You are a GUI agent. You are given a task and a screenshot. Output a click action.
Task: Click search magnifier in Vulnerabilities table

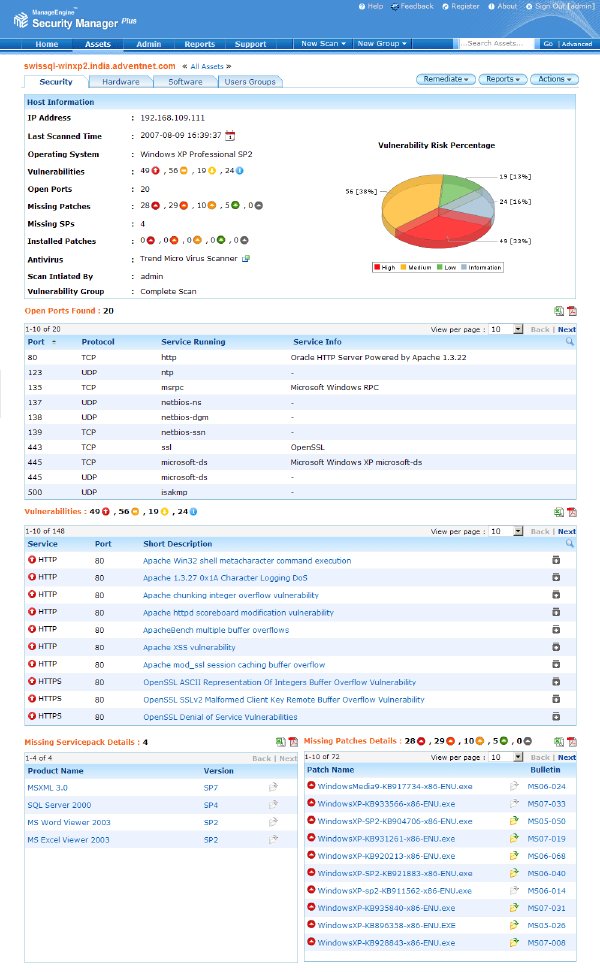[x=570, y=544]
